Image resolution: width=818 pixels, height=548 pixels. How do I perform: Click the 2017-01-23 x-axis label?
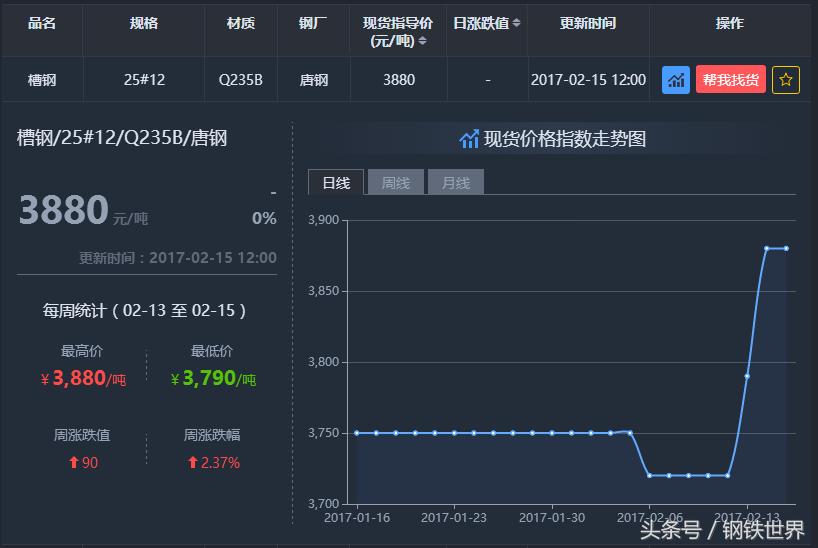(454, 518)
